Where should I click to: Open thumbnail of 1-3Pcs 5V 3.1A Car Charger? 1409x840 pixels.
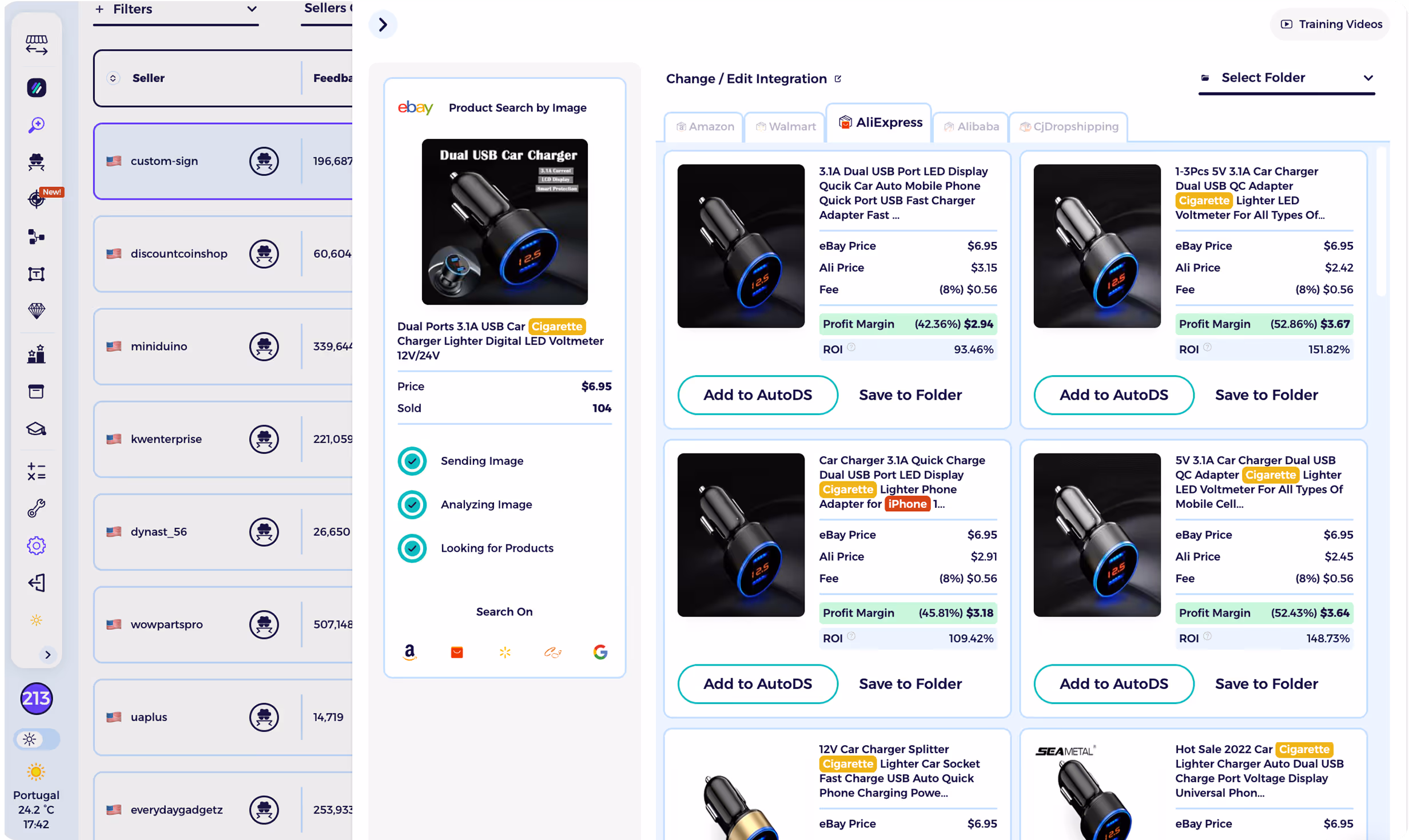1097,246
